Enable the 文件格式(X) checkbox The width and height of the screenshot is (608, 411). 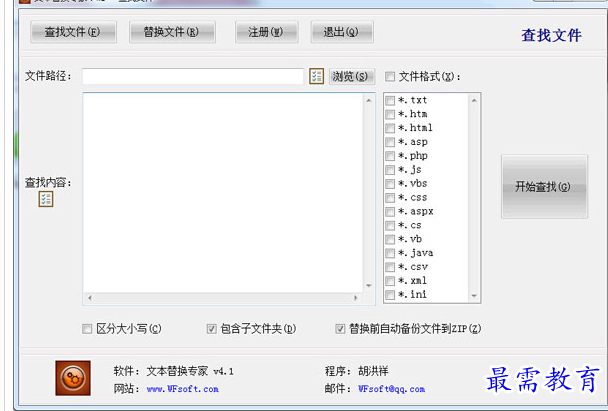pos(390,76)
